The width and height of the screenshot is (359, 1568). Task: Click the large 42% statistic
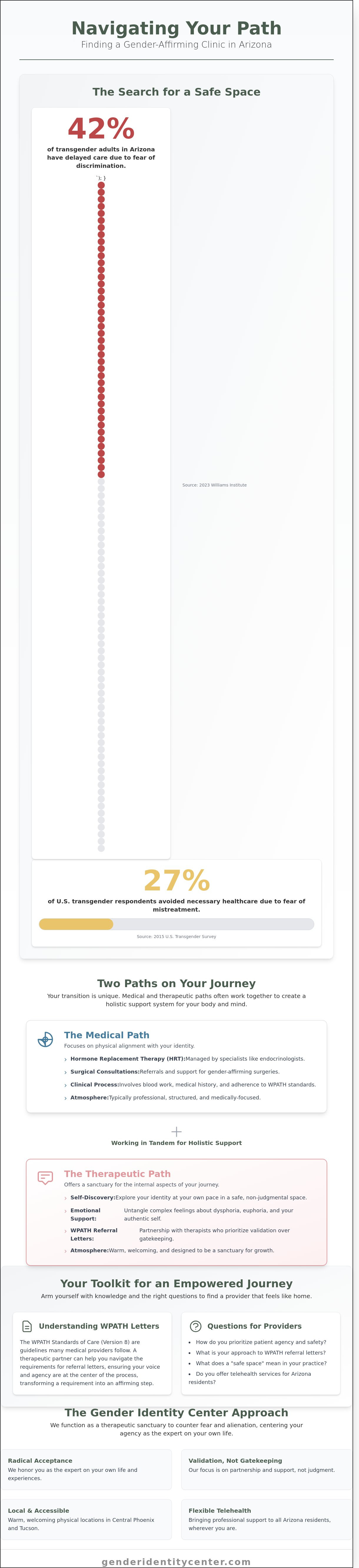click(101, 128)
